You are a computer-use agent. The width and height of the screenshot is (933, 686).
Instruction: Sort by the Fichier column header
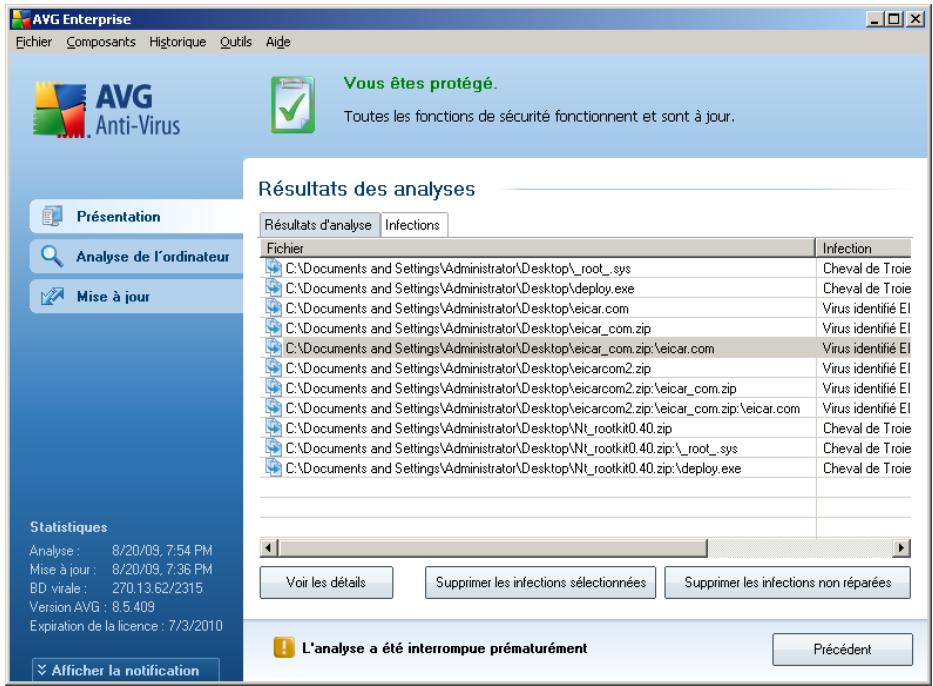[x=537, y=248]
